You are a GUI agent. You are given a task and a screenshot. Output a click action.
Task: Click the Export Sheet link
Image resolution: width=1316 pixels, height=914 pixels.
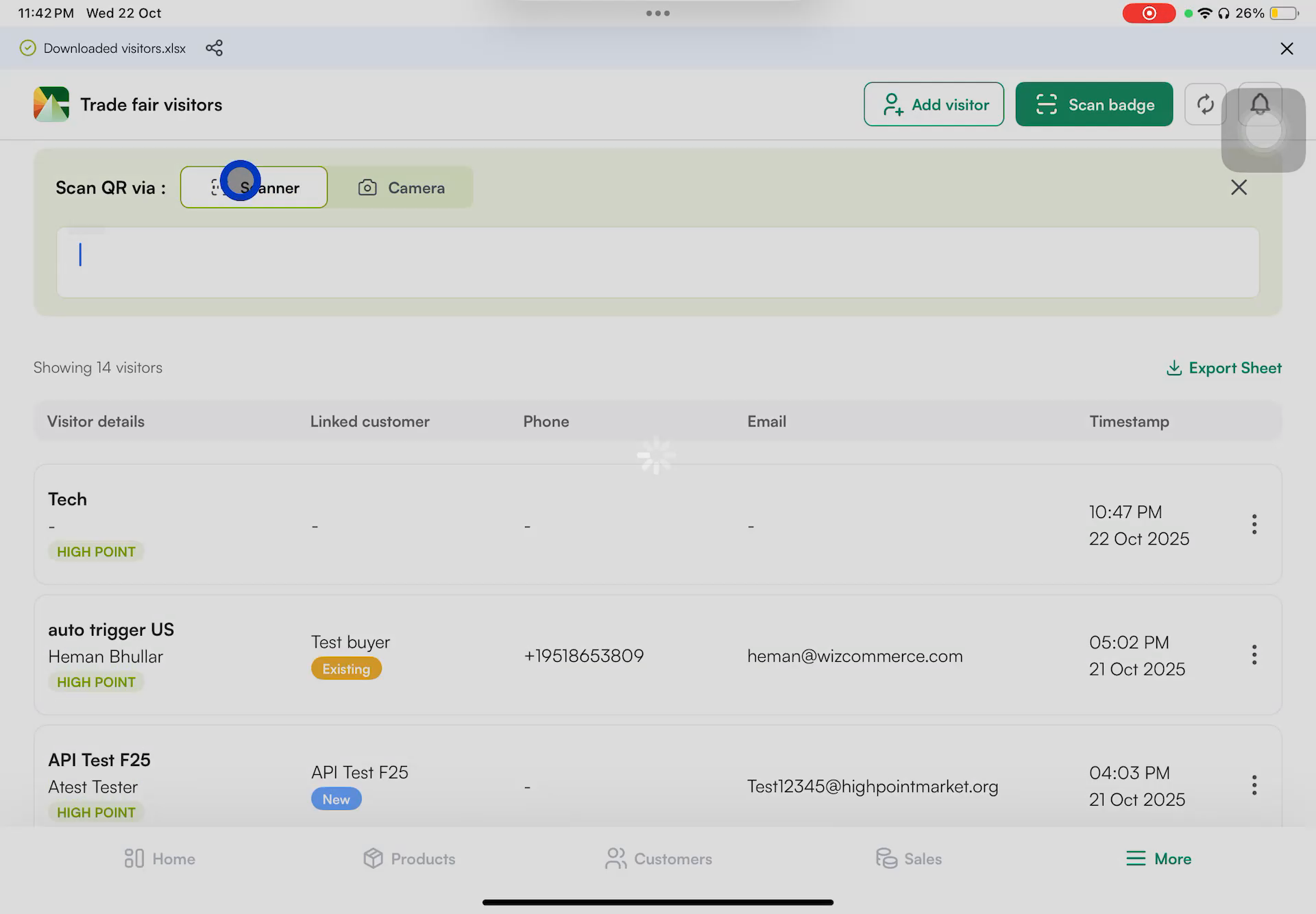(1234, 368)
